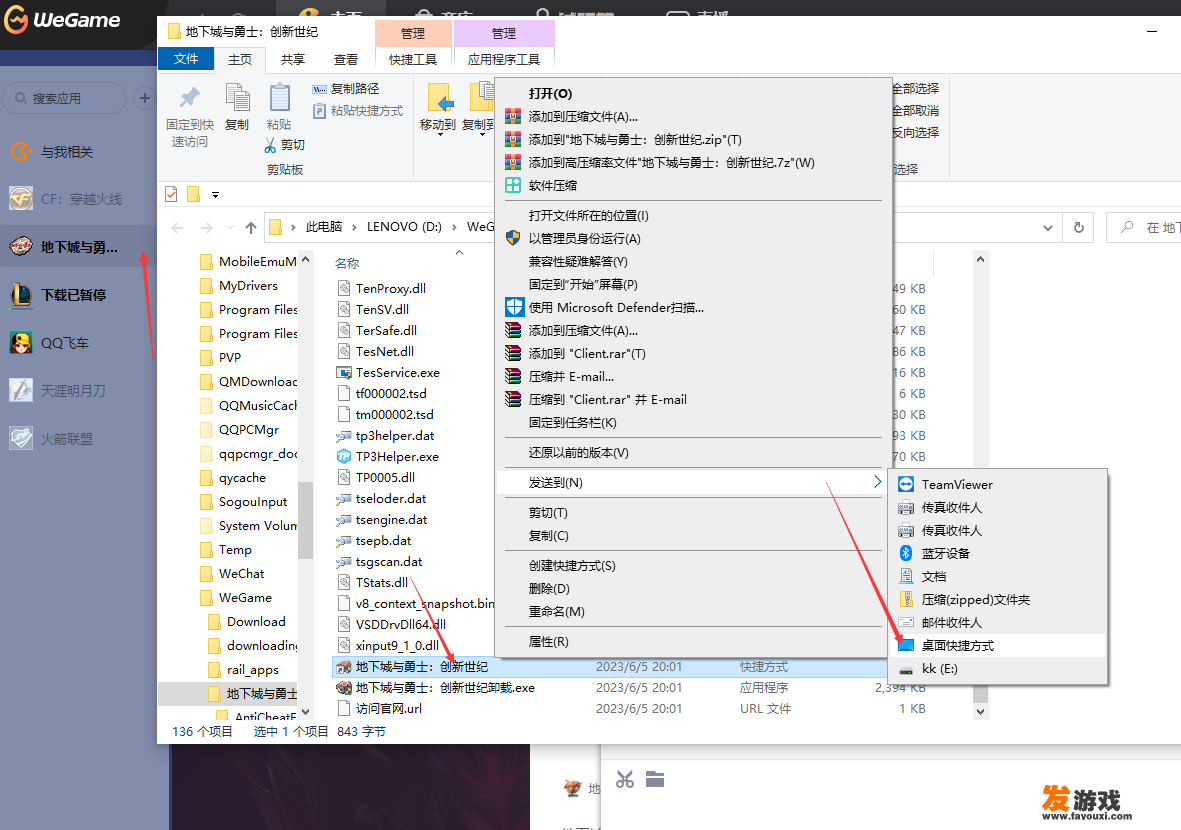Click the 粘贴 clipboard icon
The width and height of the screenshot is (1181, 830).
coord(279,99)
